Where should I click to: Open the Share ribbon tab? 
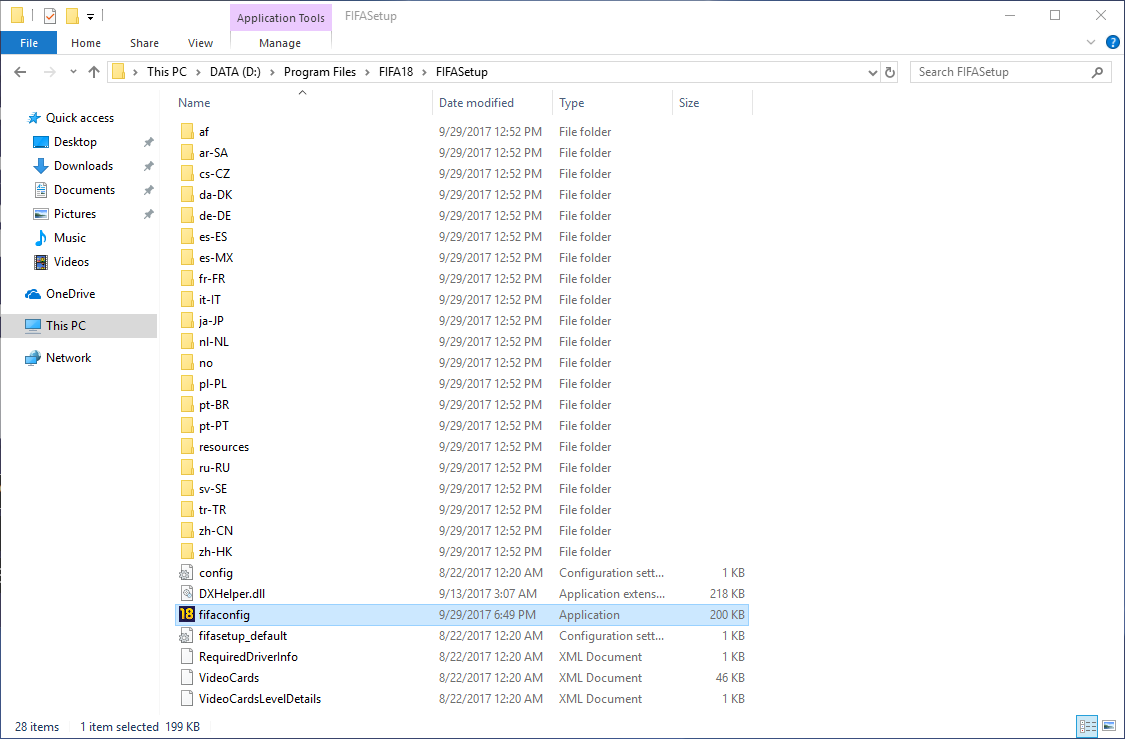coord(144,43)
